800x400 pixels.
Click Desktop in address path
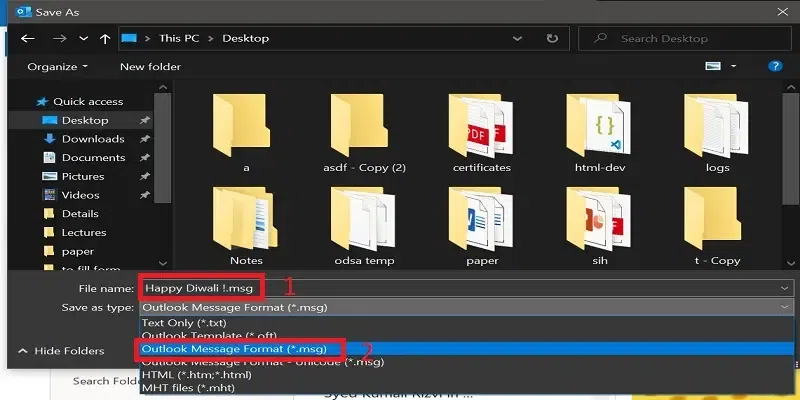(x=245, y=38)
